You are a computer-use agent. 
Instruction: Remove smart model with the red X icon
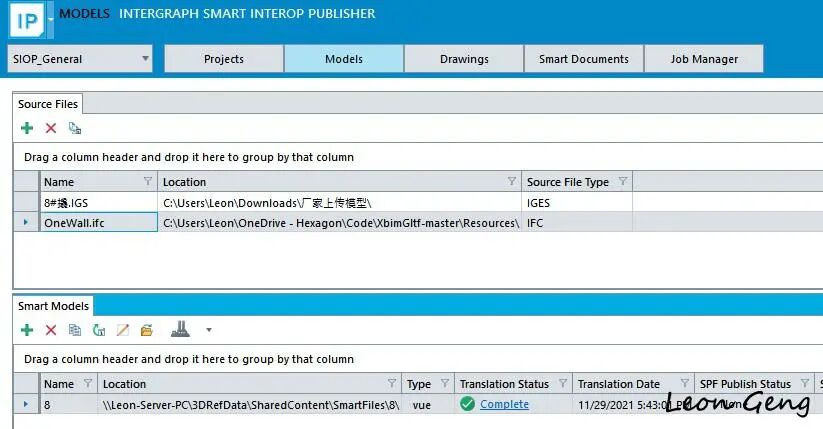(51, 330)
